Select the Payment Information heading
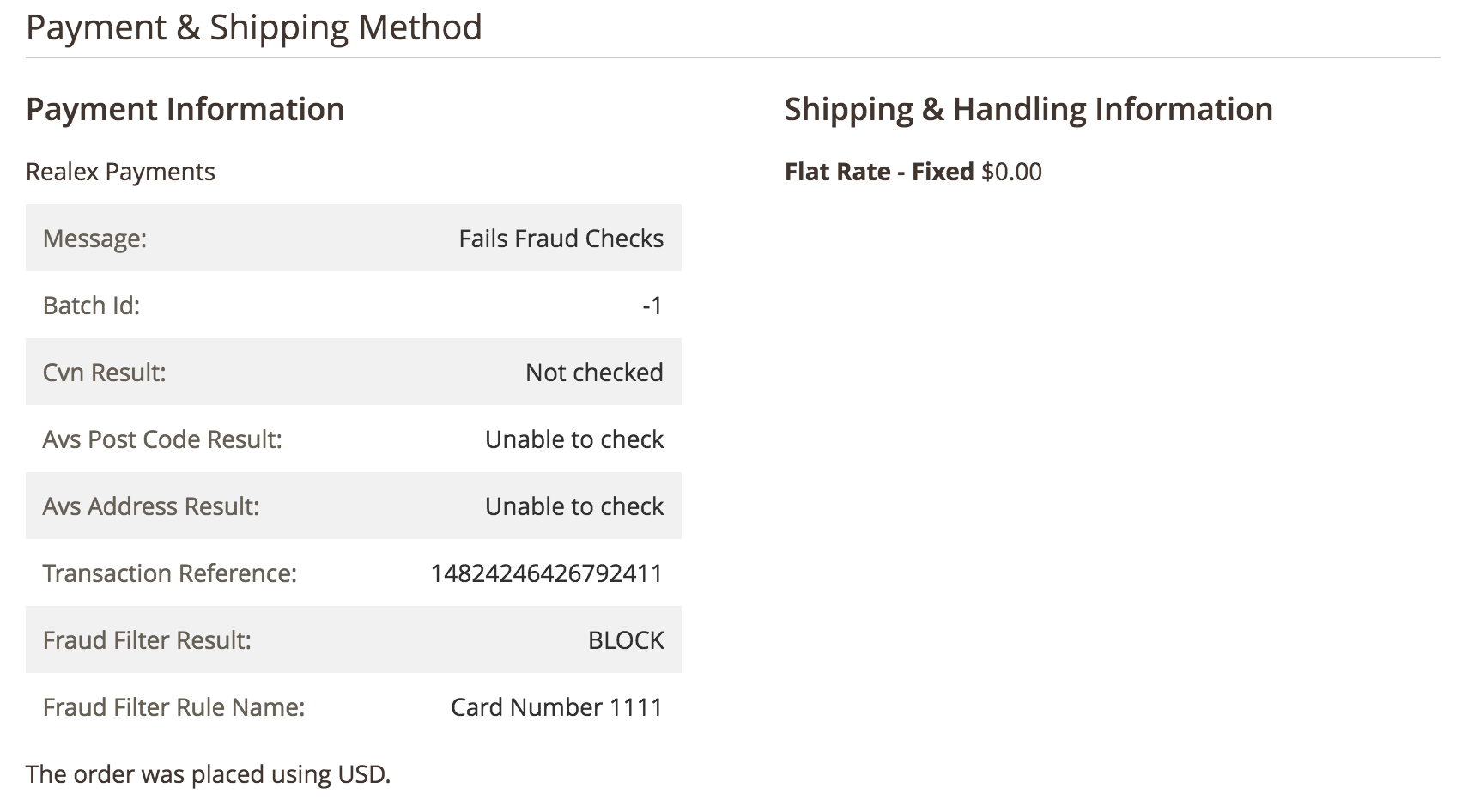Viewport: 1468px width, 812px height. pos(185,109)
